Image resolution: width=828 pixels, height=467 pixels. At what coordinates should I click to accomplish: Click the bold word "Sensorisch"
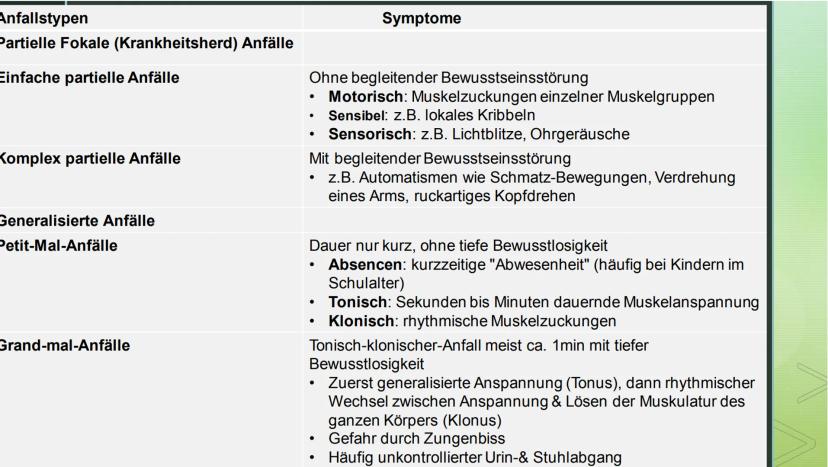(370, 132)
